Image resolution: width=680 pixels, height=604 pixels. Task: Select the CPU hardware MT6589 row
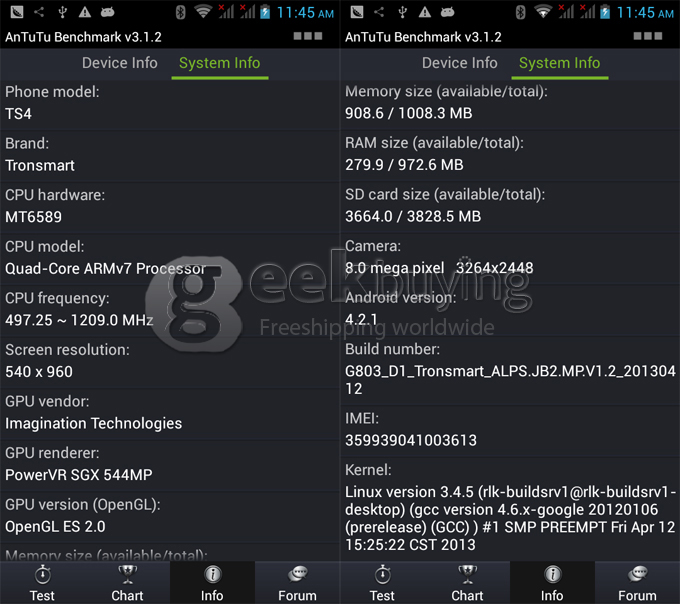coord(170,206)
